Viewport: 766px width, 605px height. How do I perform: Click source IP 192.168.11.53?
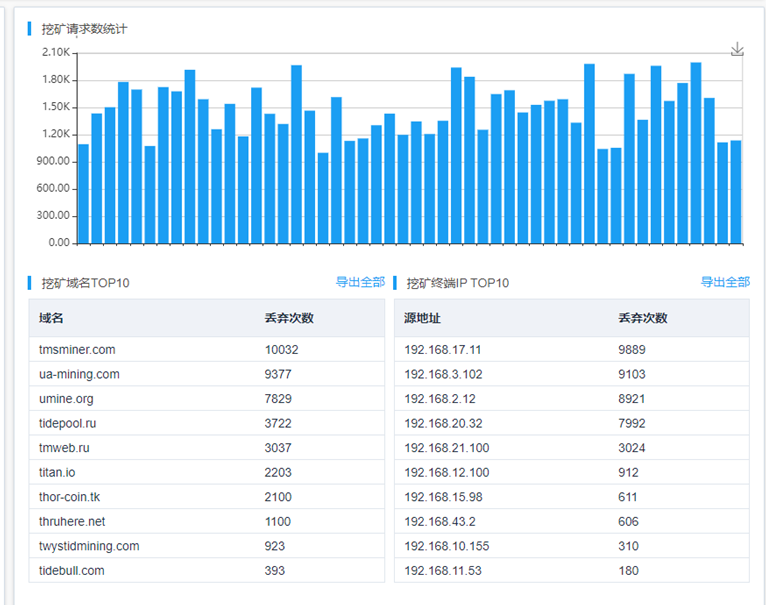(443, 570)
